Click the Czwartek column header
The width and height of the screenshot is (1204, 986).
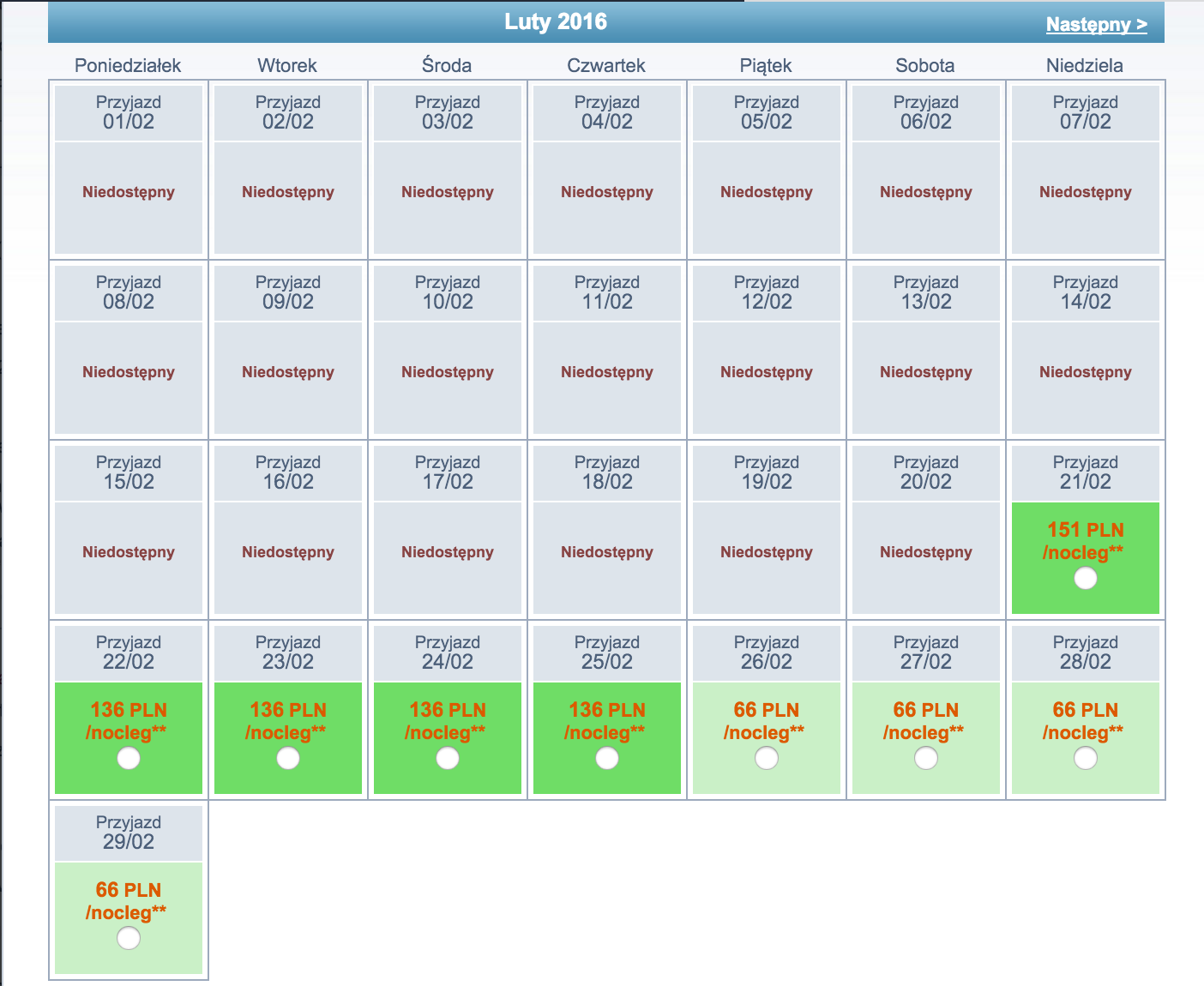pos(606,65)
